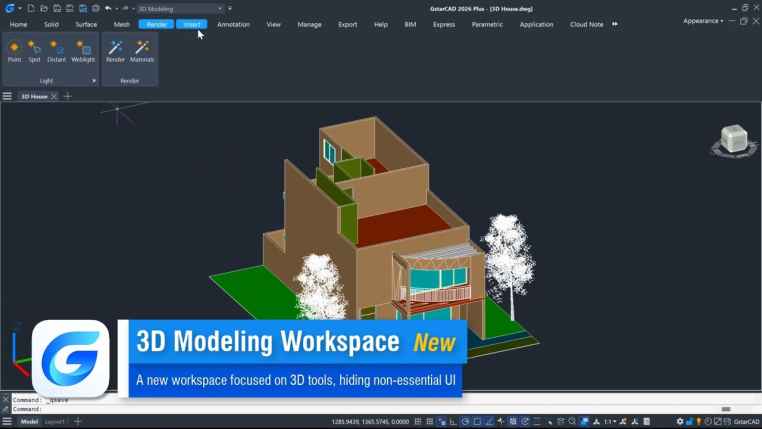Open the annotation scale 1:1 dropdown
The width and height of the screenshot is (762, 429).
pyautogui.click(x=609, y=421)
